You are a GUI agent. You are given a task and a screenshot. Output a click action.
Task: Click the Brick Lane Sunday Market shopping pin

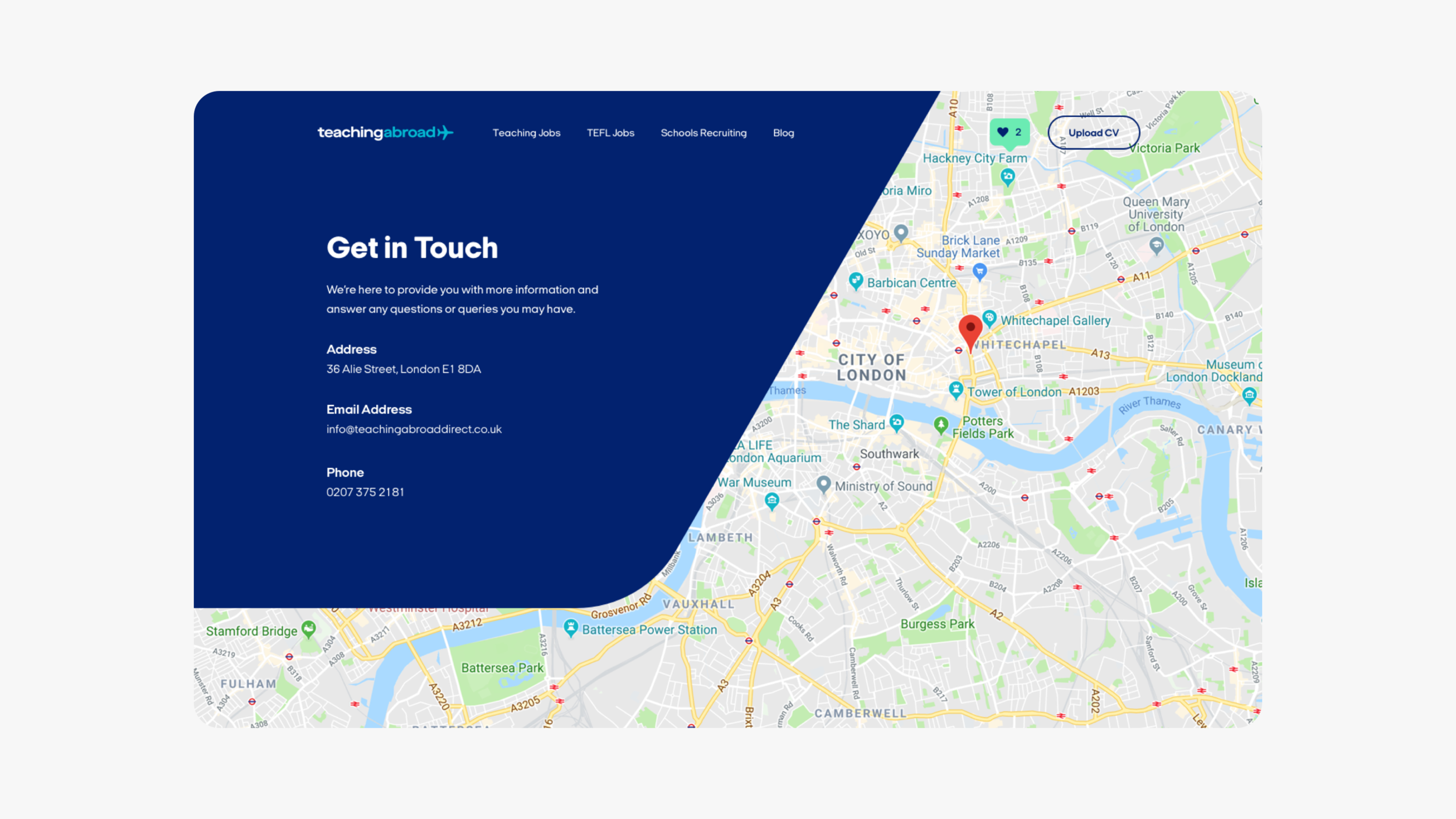980,271
